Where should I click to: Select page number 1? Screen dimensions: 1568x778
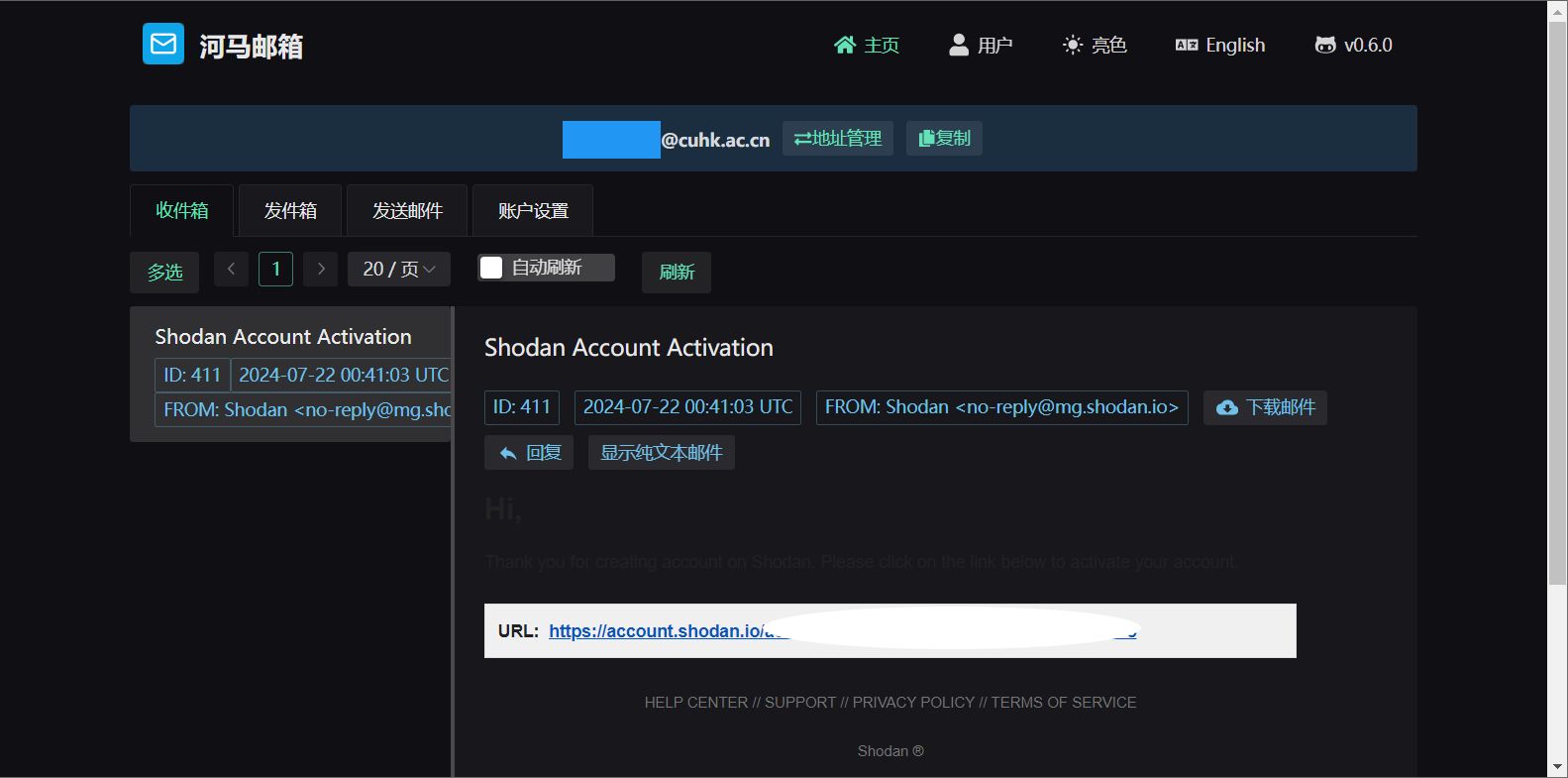point(275,269)
